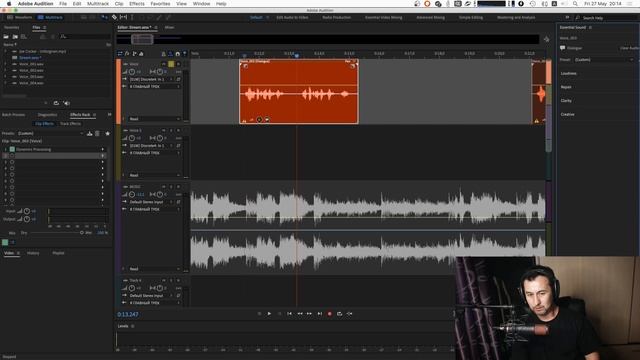
Task: Click the red Record button in transport
Action: [x=329, y=314]
